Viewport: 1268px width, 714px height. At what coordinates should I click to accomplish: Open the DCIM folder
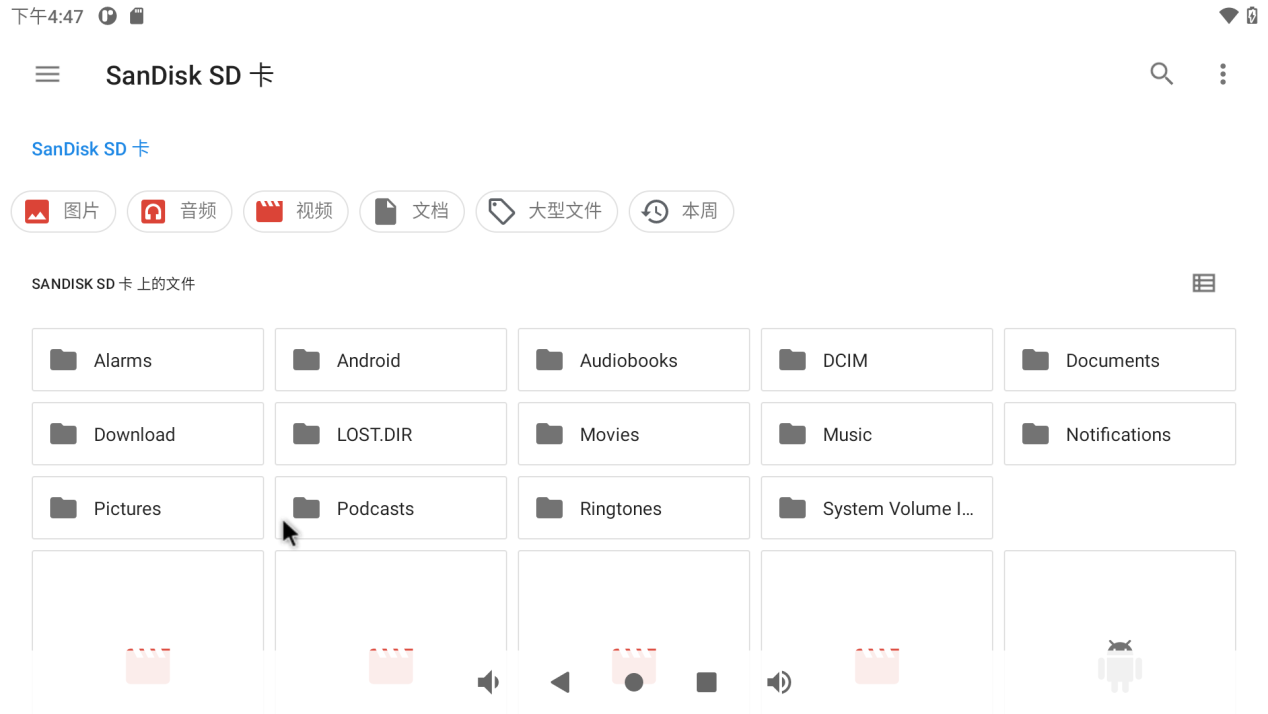pyautogui.click(x=876, y=360)
